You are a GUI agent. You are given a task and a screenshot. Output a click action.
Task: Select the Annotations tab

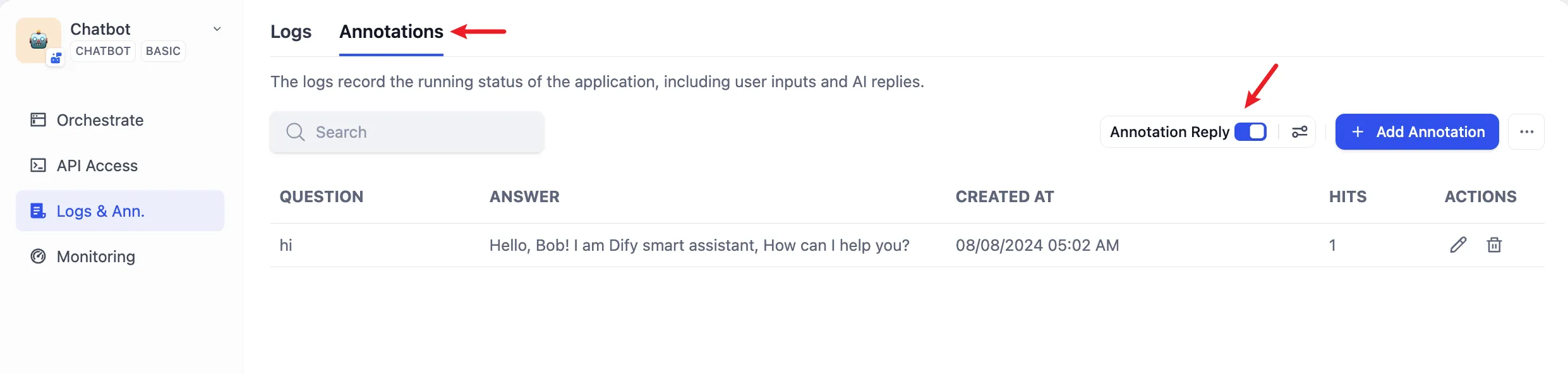point(391,32)
